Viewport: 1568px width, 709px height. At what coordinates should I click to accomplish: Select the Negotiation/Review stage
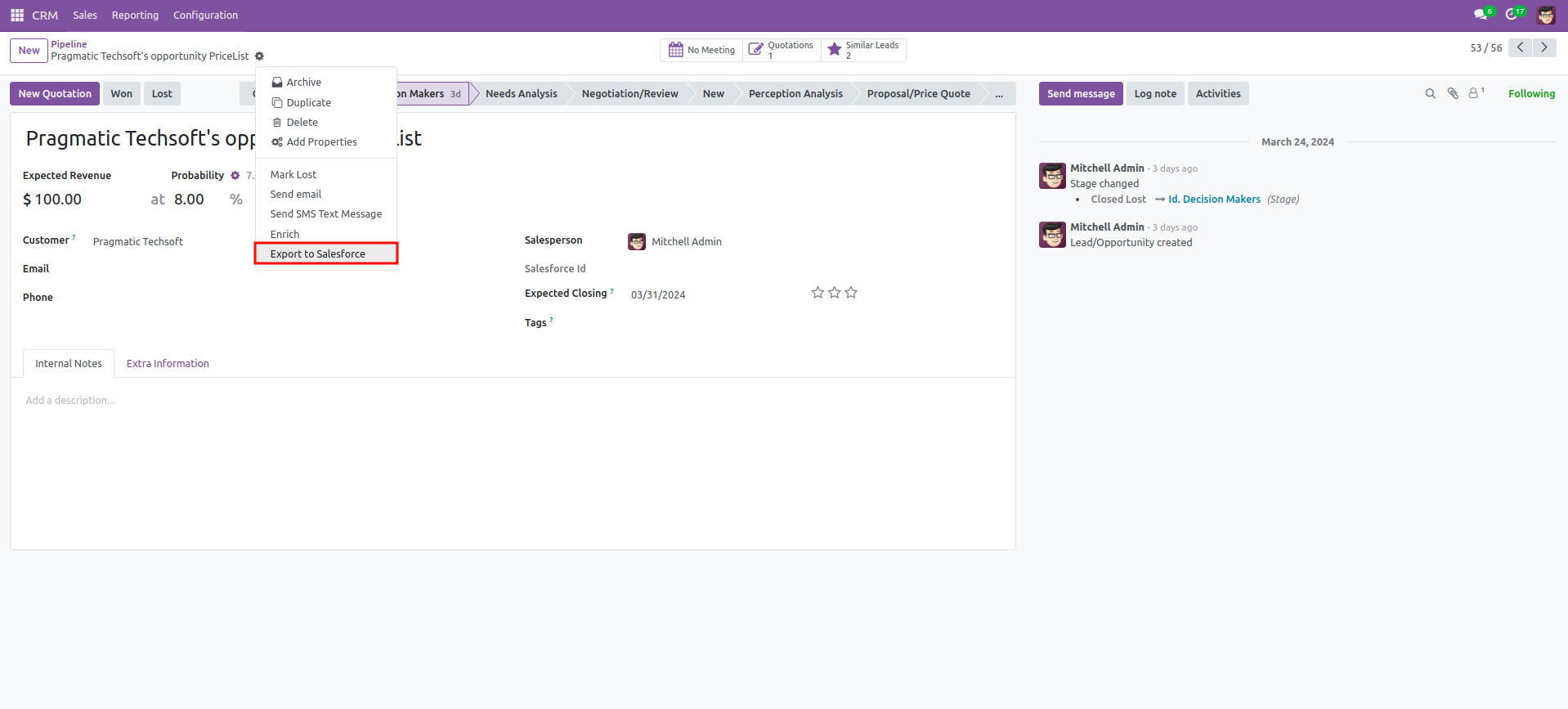pos(629,94)
